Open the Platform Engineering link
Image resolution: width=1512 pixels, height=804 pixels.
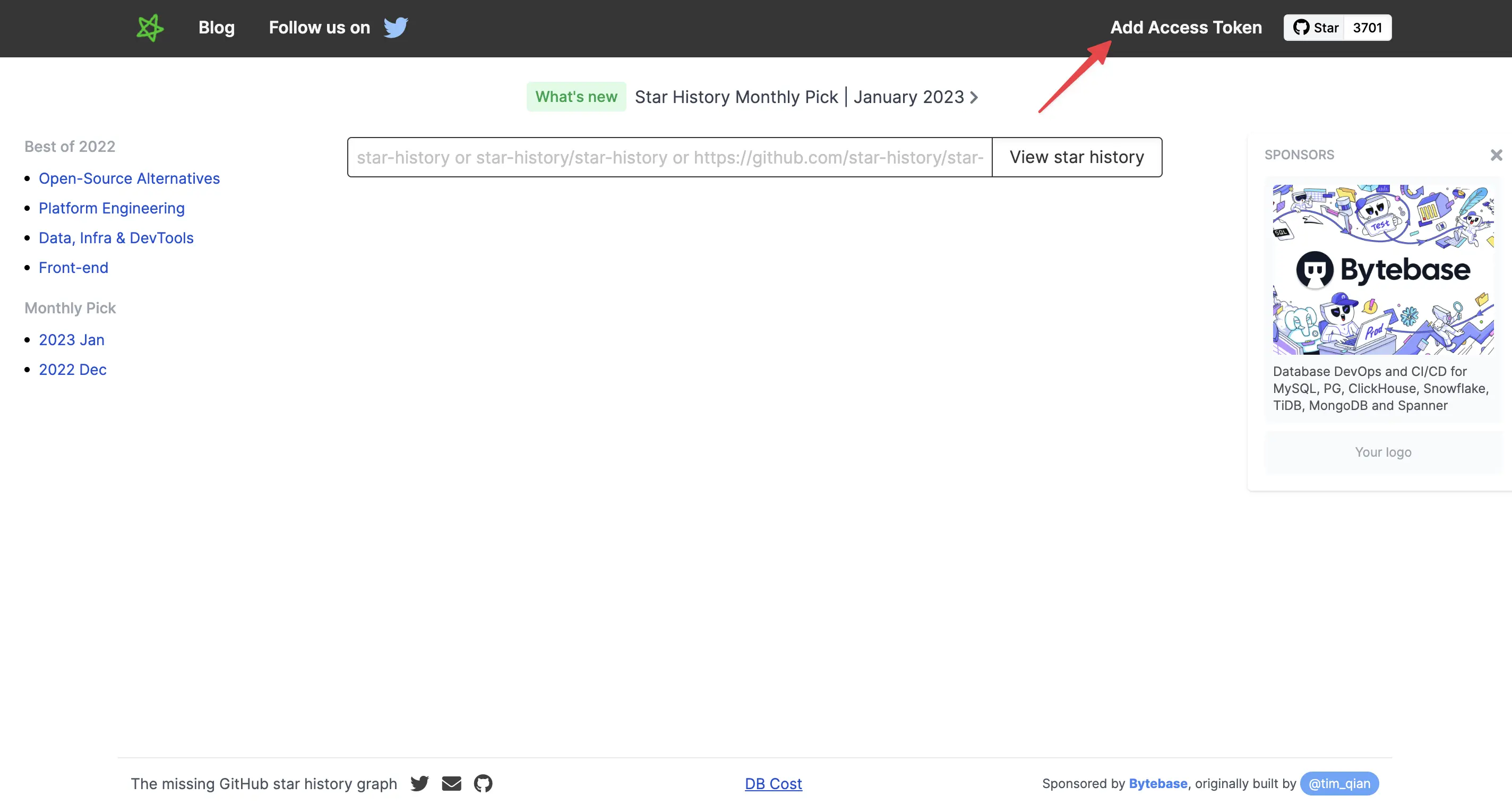point(111,208)
